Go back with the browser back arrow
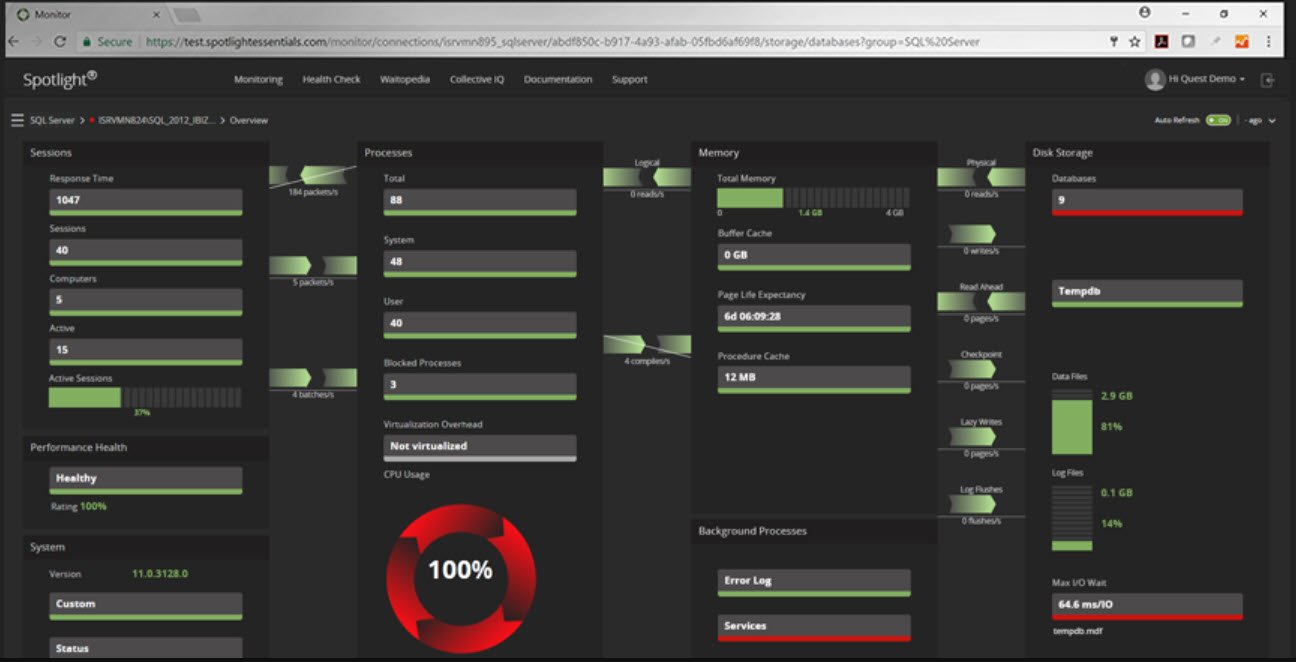This screenshot has width=1296, height=662. coord(13,42)
